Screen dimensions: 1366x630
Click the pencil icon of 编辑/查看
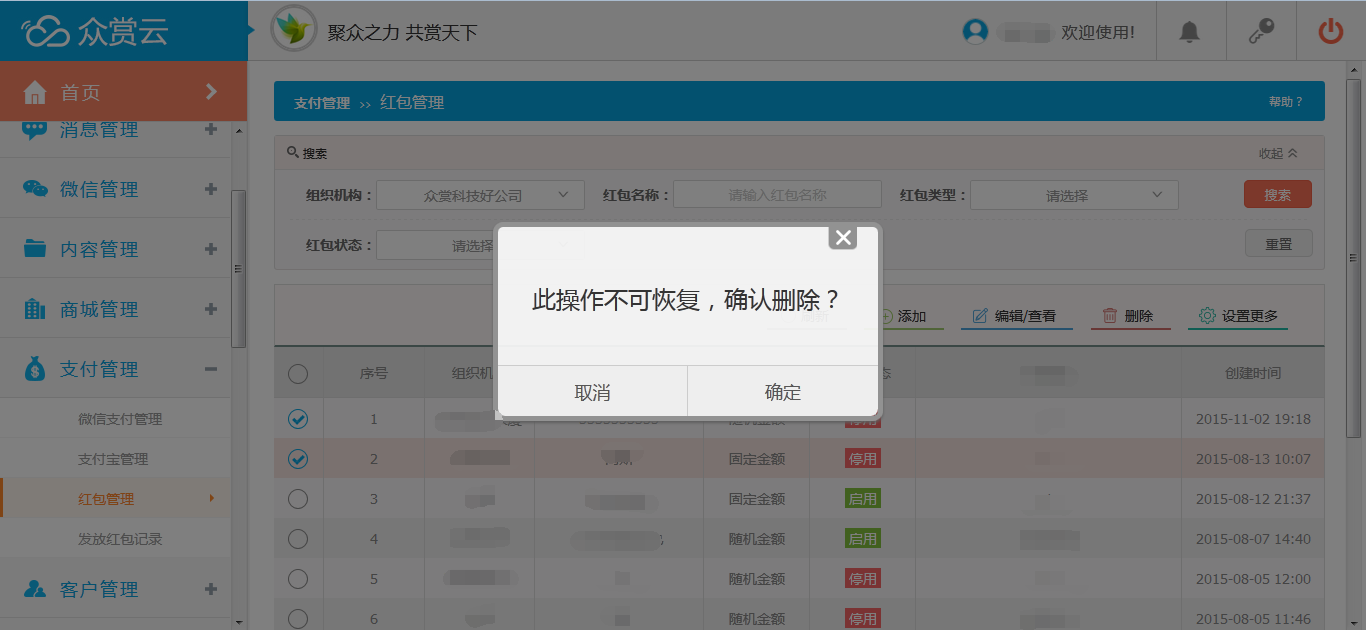pyautogui.click(x=980, y=316)
